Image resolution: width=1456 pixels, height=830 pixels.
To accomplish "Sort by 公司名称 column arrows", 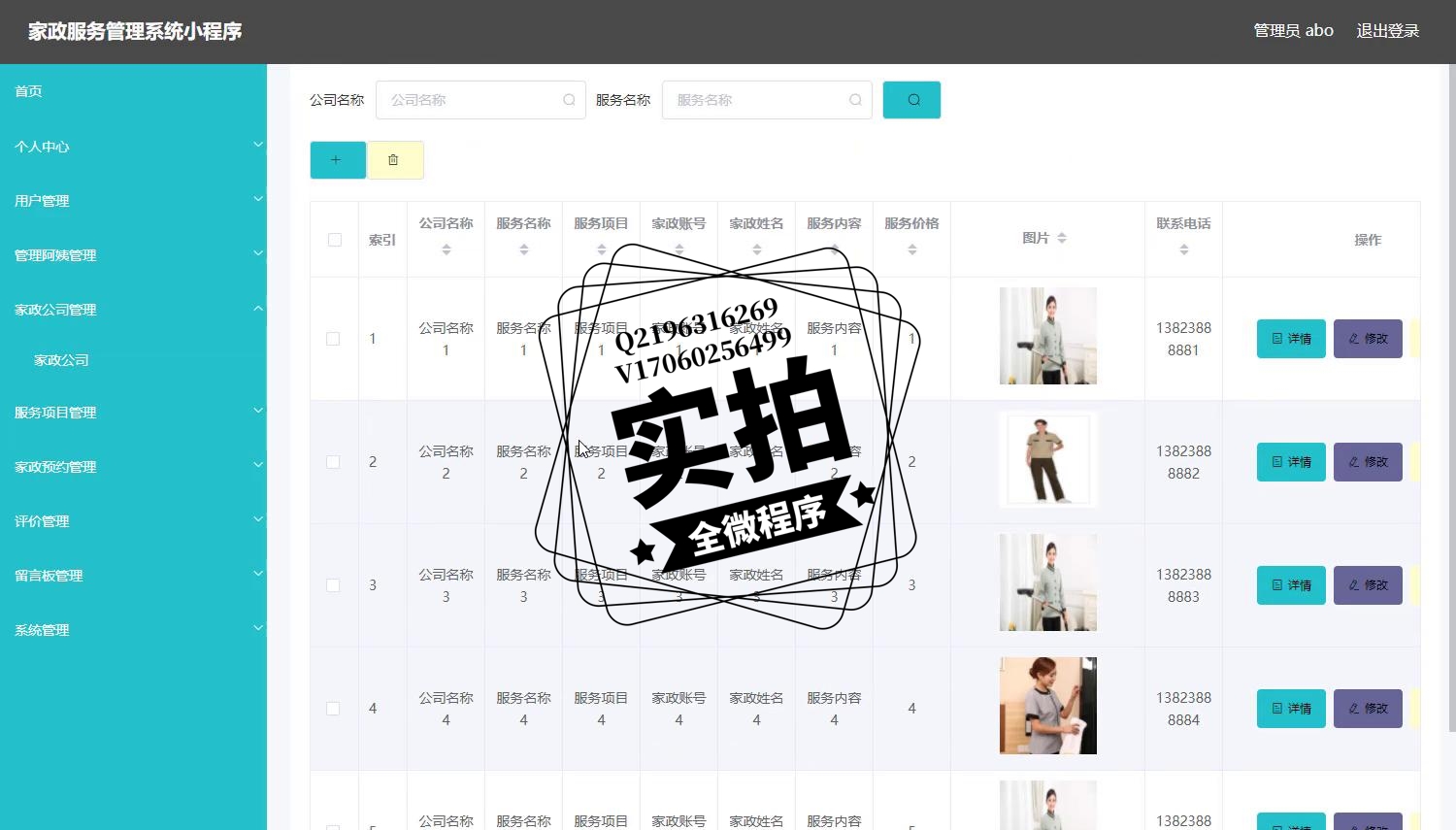I will click(447, 249).
